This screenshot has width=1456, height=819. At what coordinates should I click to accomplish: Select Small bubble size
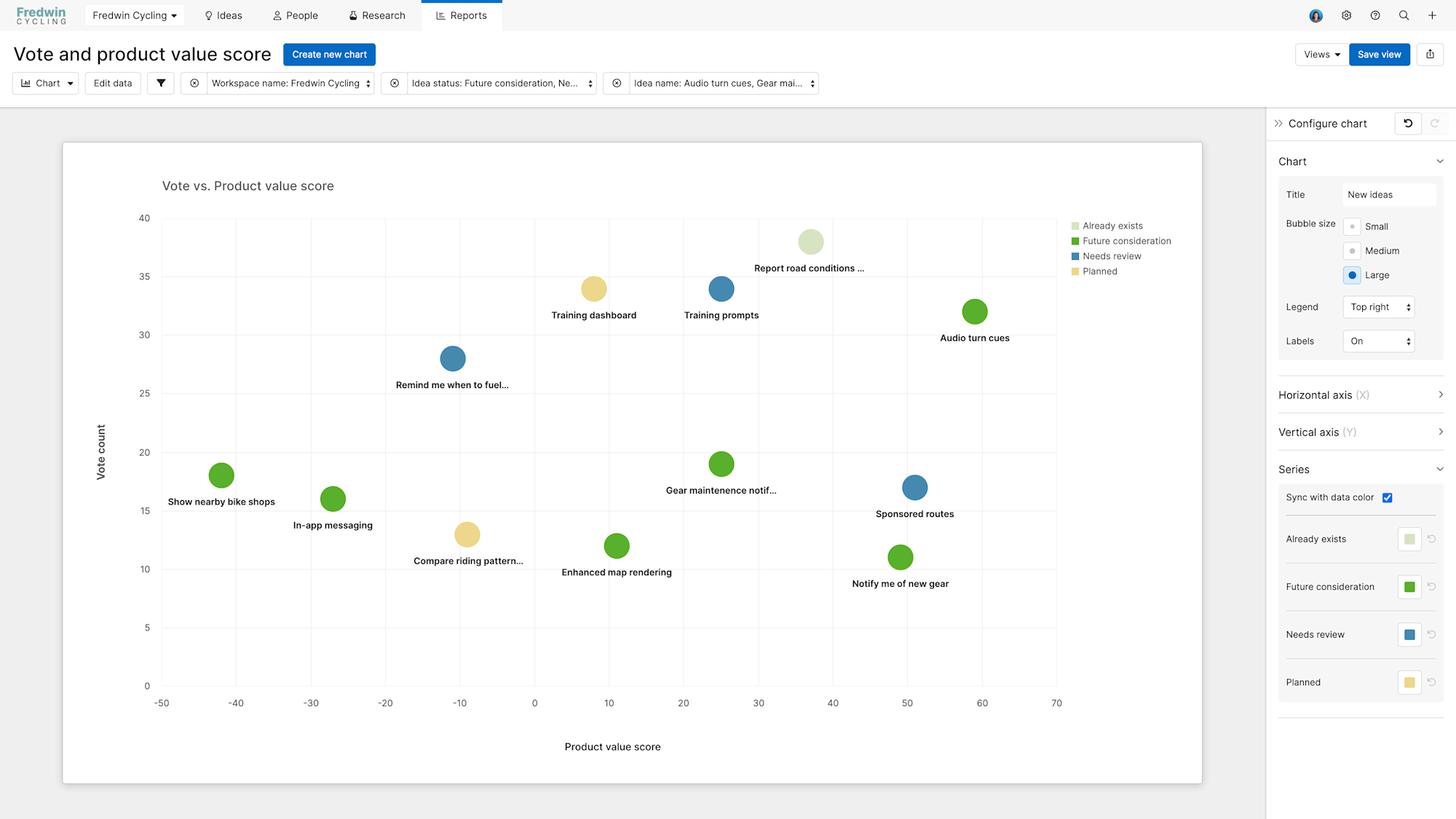tap(1352, 226)
